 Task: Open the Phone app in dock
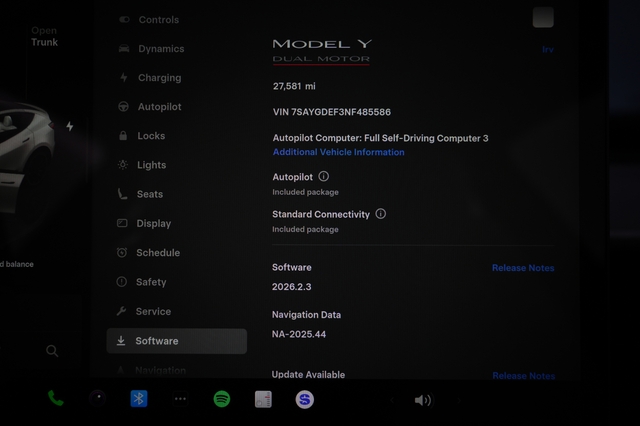[x=56, y=399]
